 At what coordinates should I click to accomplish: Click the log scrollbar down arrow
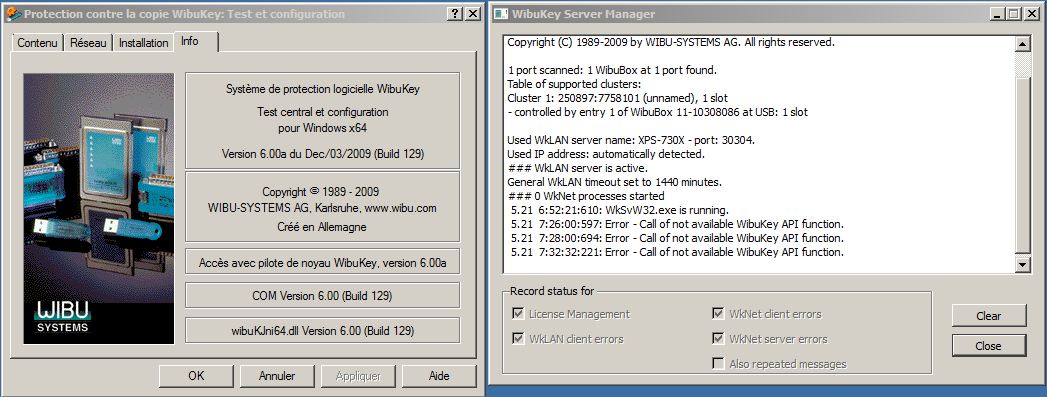point(1022,264)
